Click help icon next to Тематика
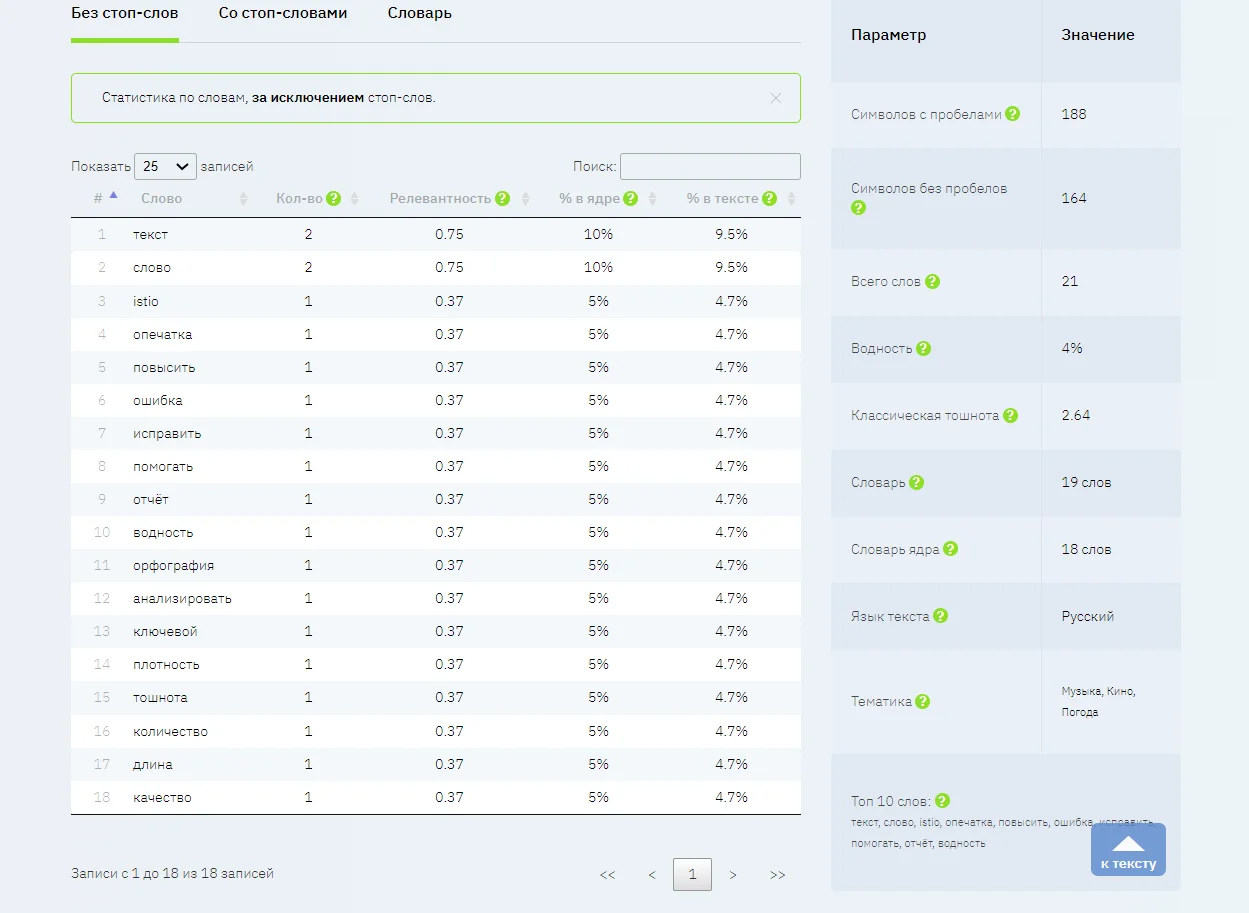The image size is (1249, 913). click(922, 702)
